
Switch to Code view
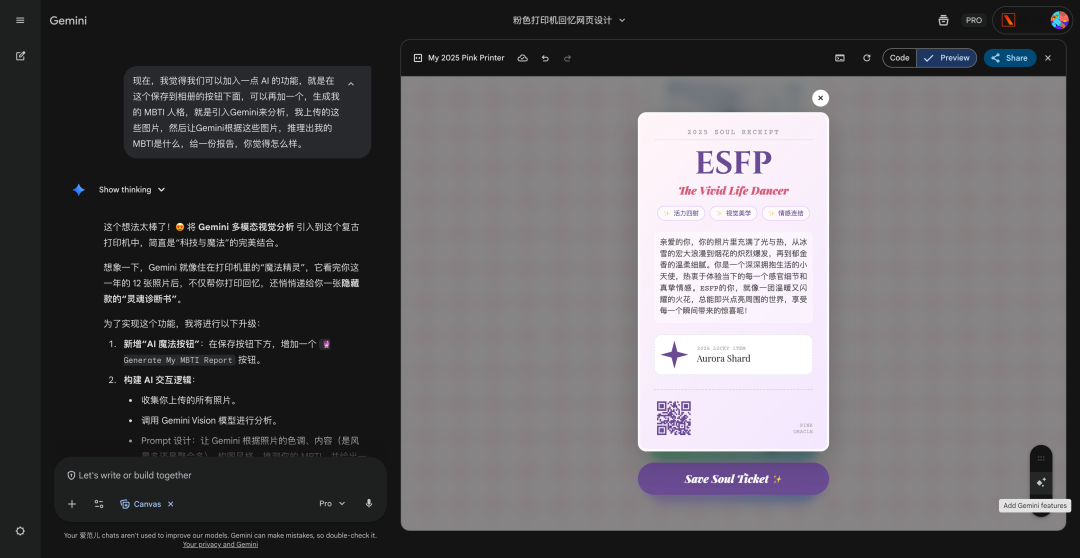900,58
